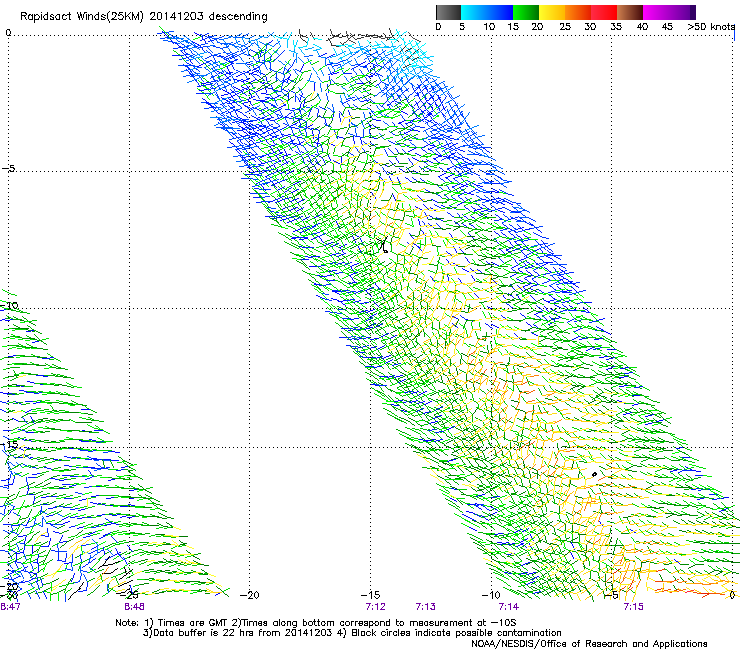Screen dimensions: 740x650
Task: Click the green 15–20 knots color segment
Action: 526,12
